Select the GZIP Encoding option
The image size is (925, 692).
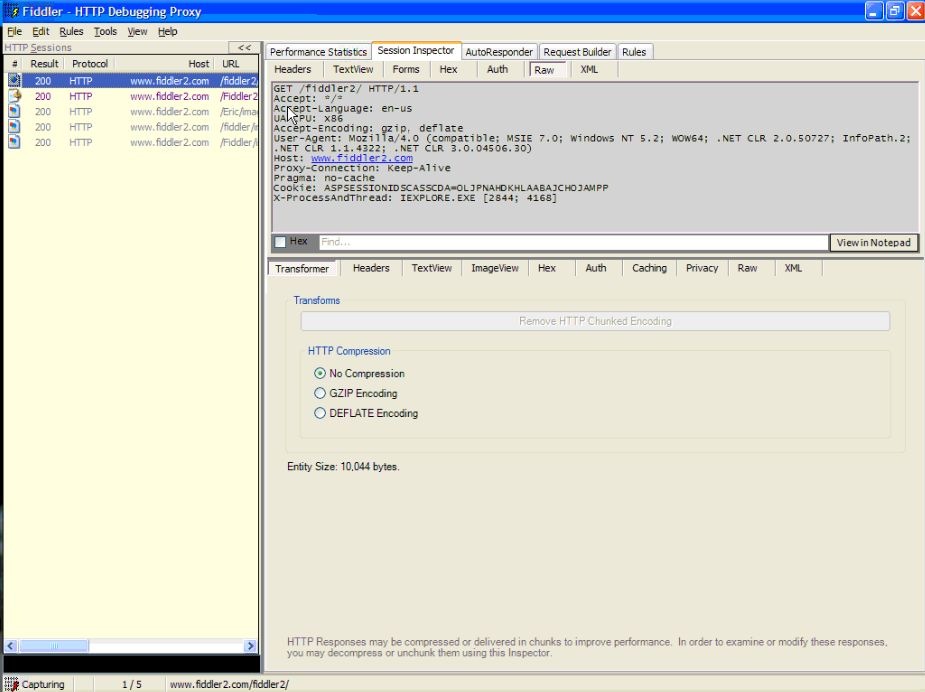tap(320, 393)
